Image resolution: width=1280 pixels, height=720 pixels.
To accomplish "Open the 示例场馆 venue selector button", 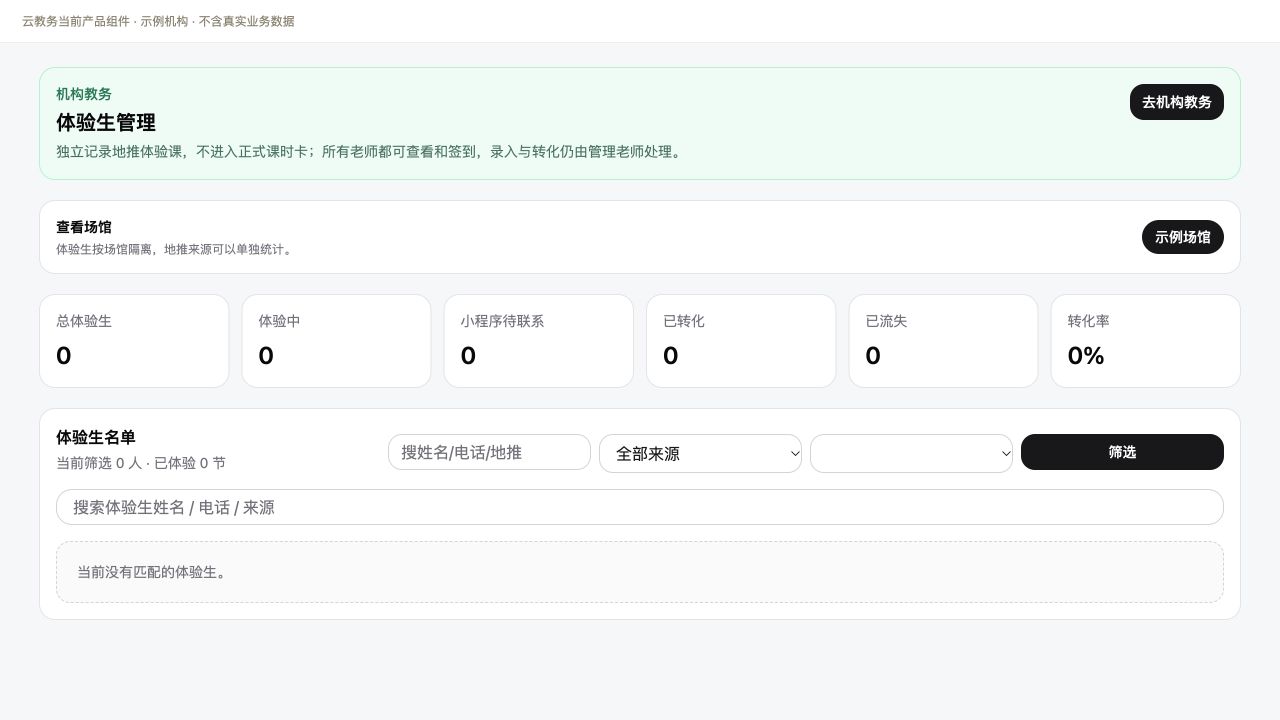I will point(1182,237).
